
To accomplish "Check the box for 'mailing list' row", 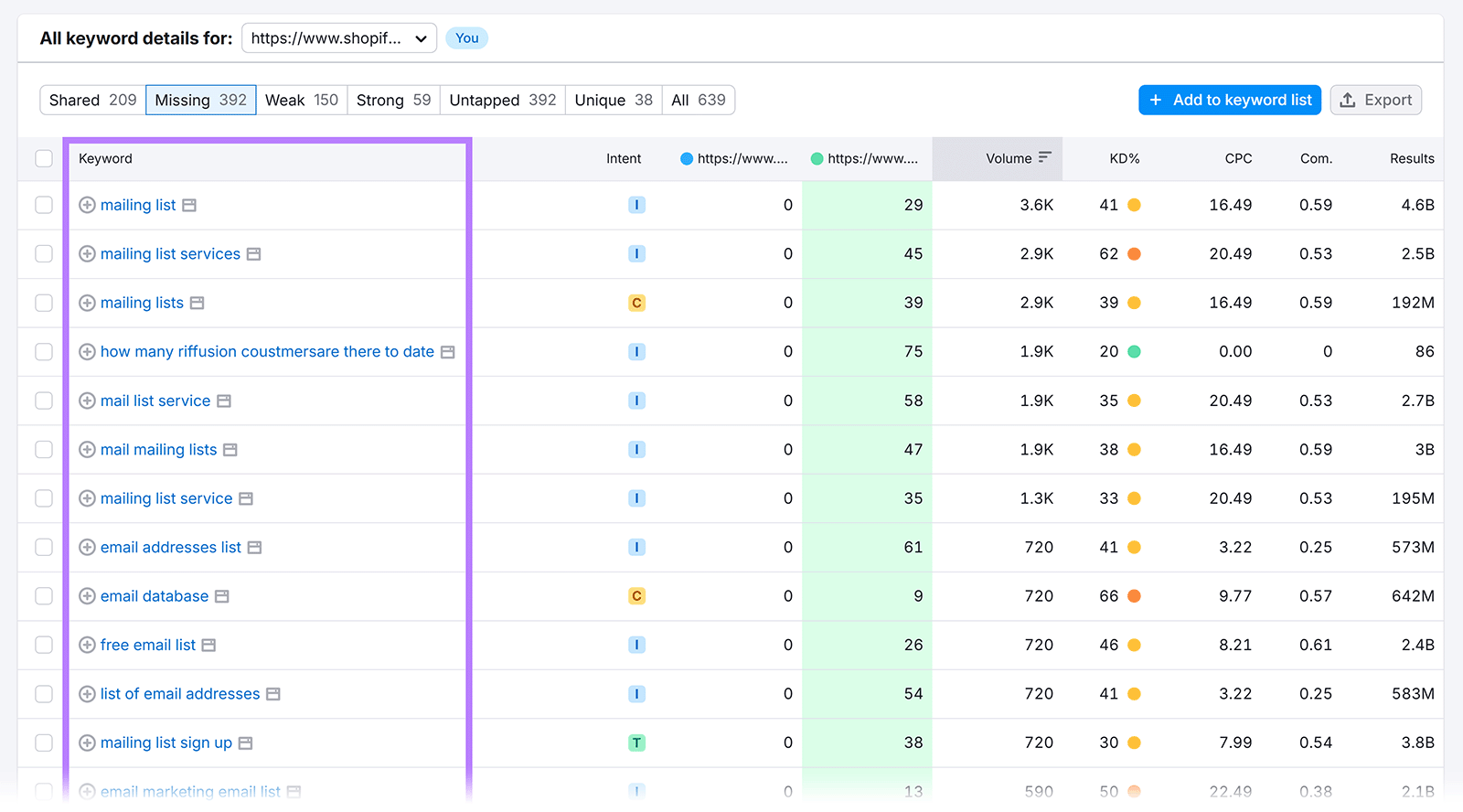I will pyautogui.click(x=44, y=205).
